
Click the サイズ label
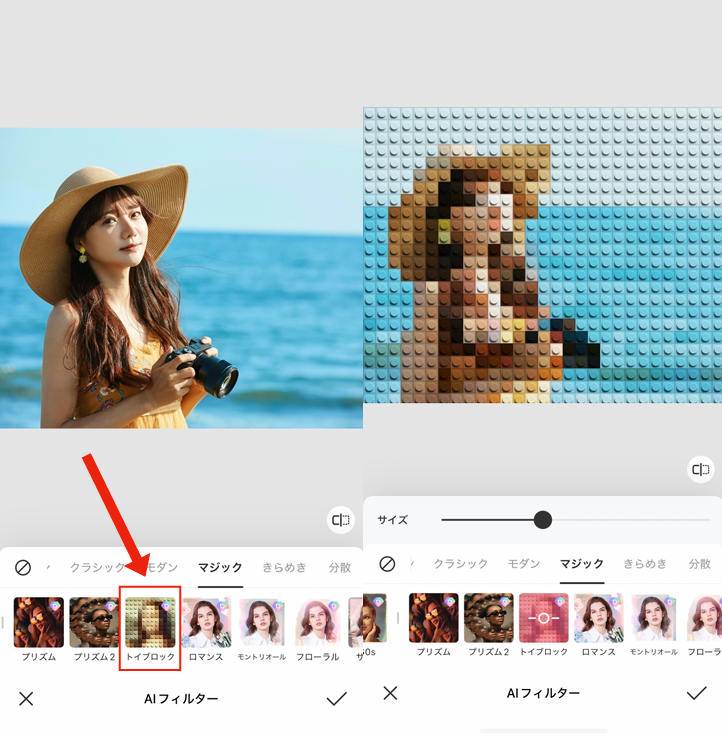click(x=392, y=520)
